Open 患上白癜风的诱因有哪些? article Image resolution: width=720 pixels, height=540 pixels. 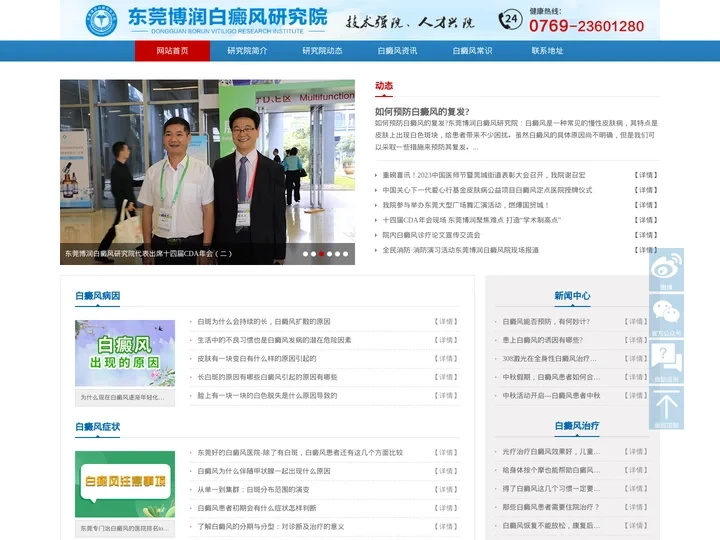coord(542,340)
